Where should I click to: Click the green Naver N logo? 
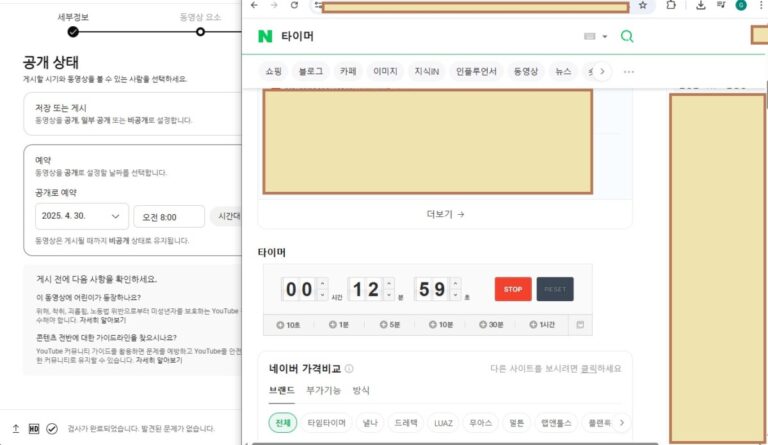click(x=265, y=36)
